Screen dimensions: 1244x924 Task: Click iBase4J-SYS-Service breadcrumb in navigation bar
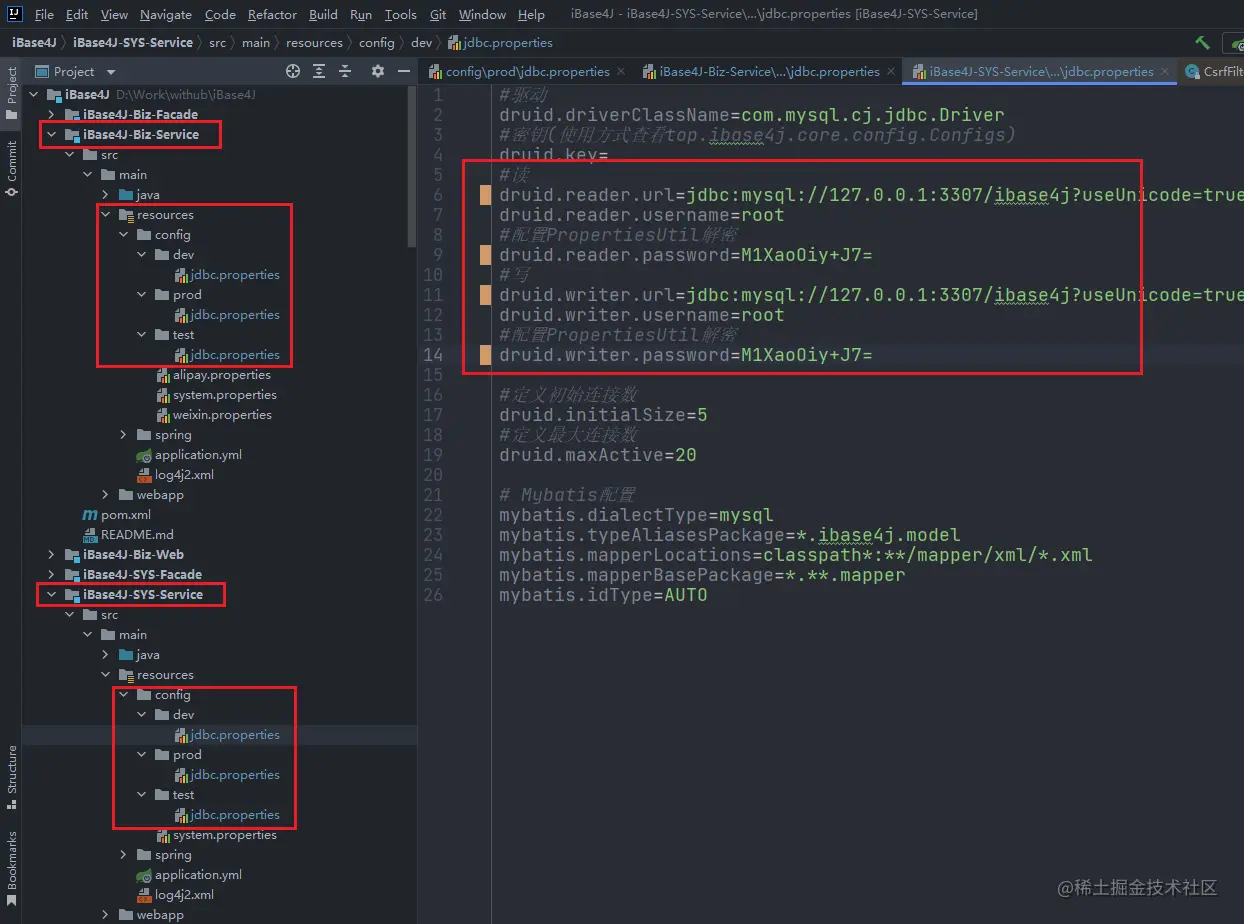pyautogui.click(x=133, y=43)
